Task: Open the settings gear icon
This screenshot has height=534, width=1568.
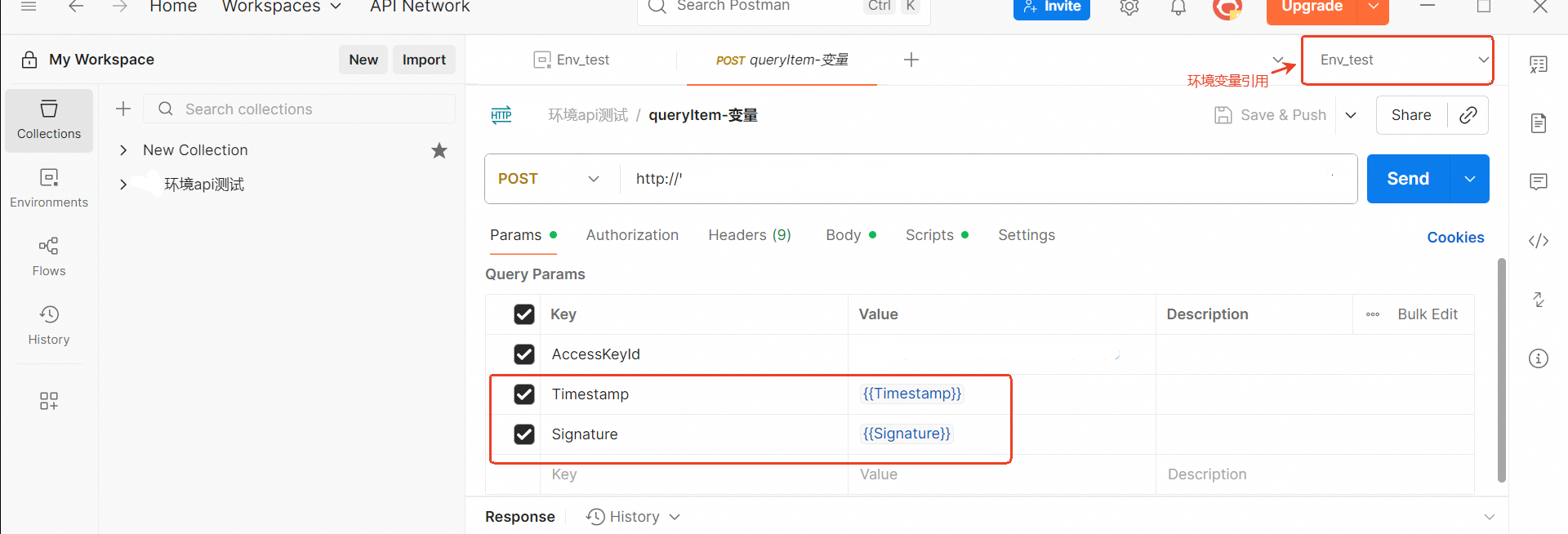Action: point(1129,7)
